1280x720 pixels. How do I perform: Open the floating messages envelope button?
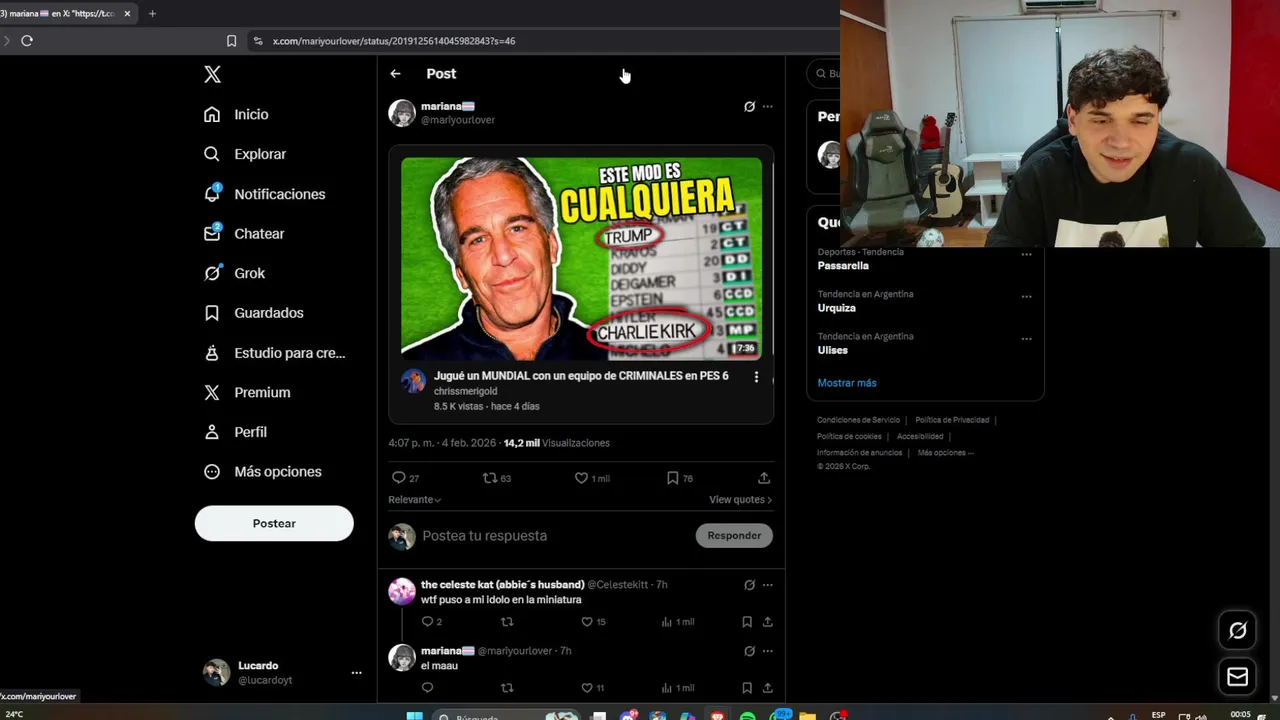click(x=1238, y=677)
